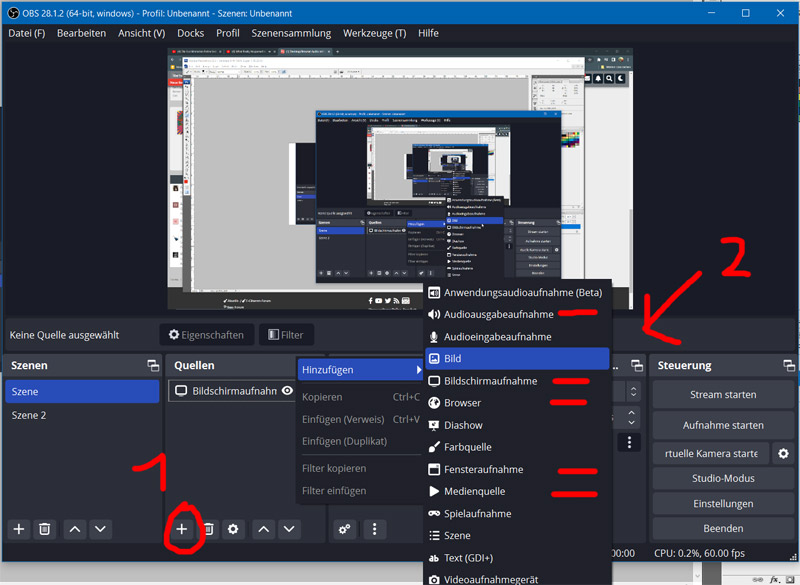Open Einstellungen in Steuerung
Image resolution: width=800 pixels, height=585 pixels.
point(723,504)
